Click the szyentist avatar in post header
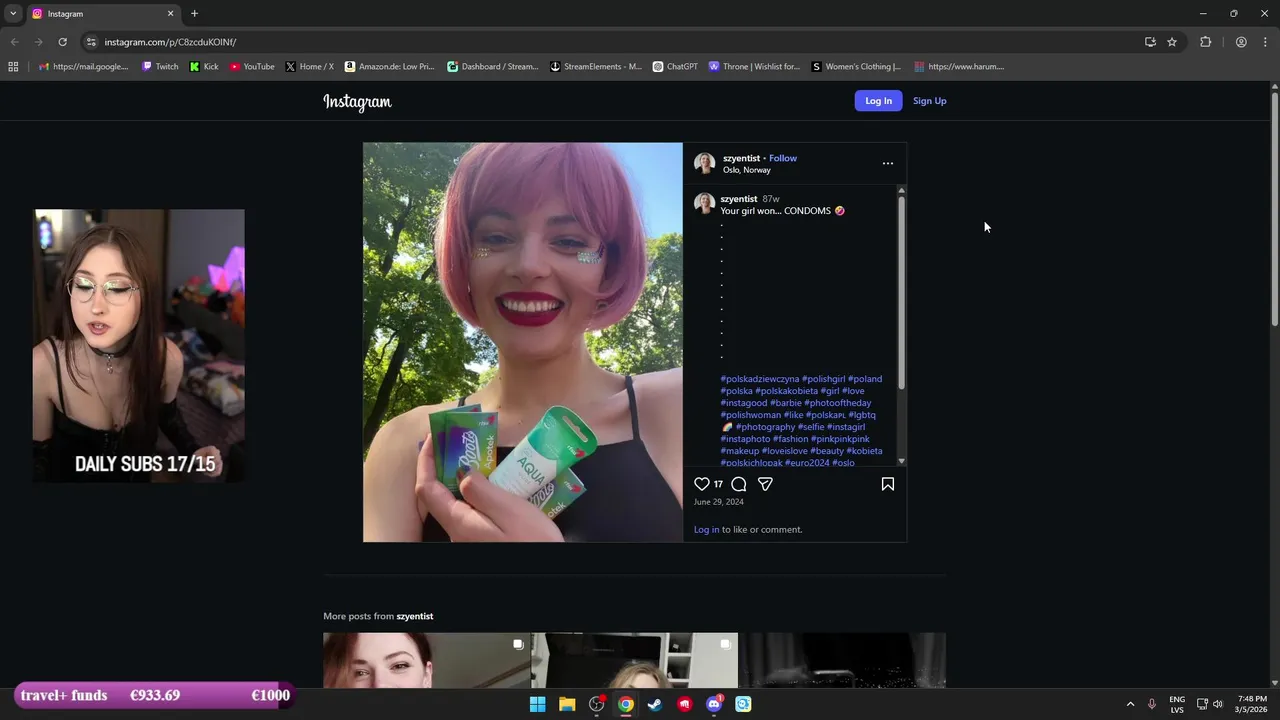This screenshot has height=720, width=1280. pos(704,163)
